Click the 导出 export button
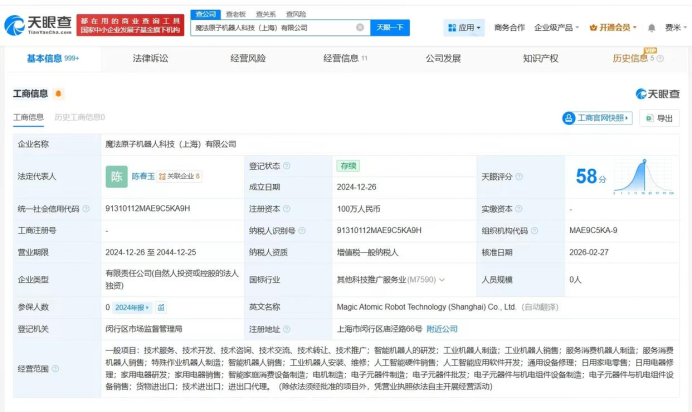Screen dimensions: 692x412 [x=659, y=118]
